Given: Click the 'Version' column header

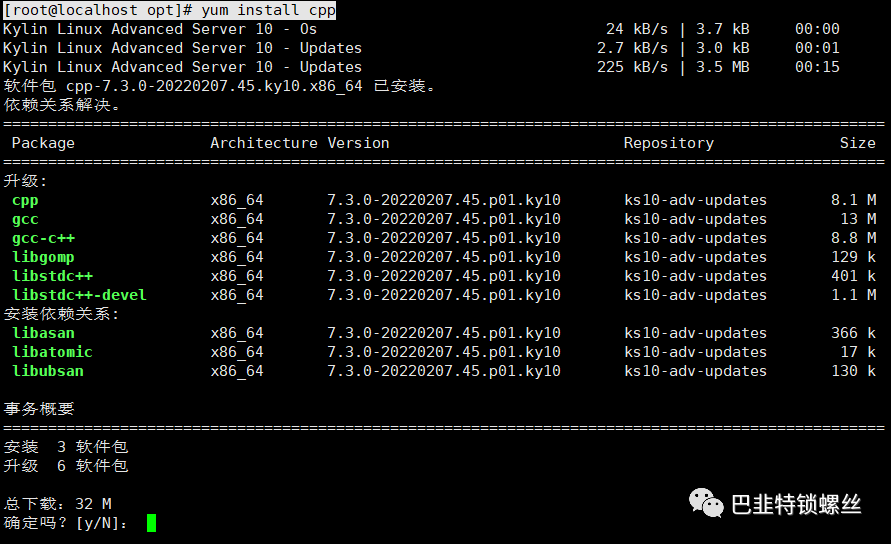Looking at the screenshot, I should tap(358, 143).
